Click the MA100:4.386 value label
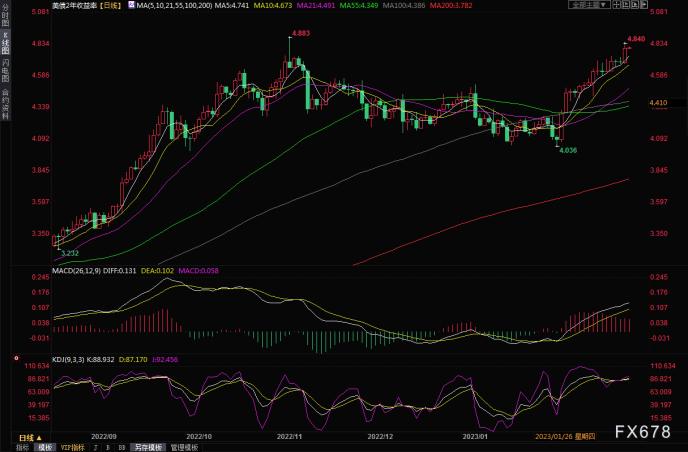 coord(404,6)
